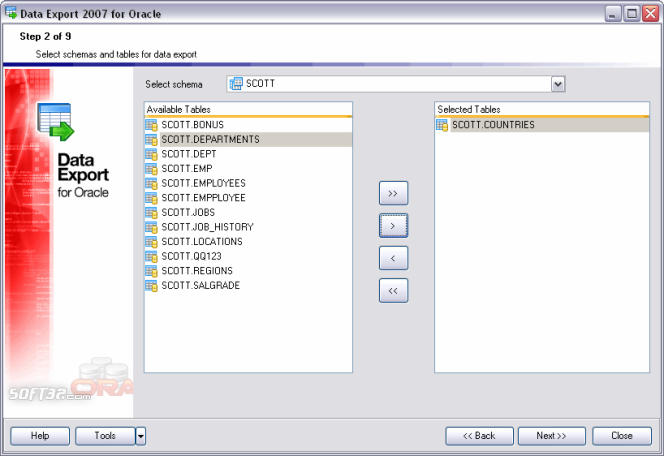Select SCOTT.DEPARTMENTS table row
The width and height of the screenshot is (664, 456).
(248, 140)
